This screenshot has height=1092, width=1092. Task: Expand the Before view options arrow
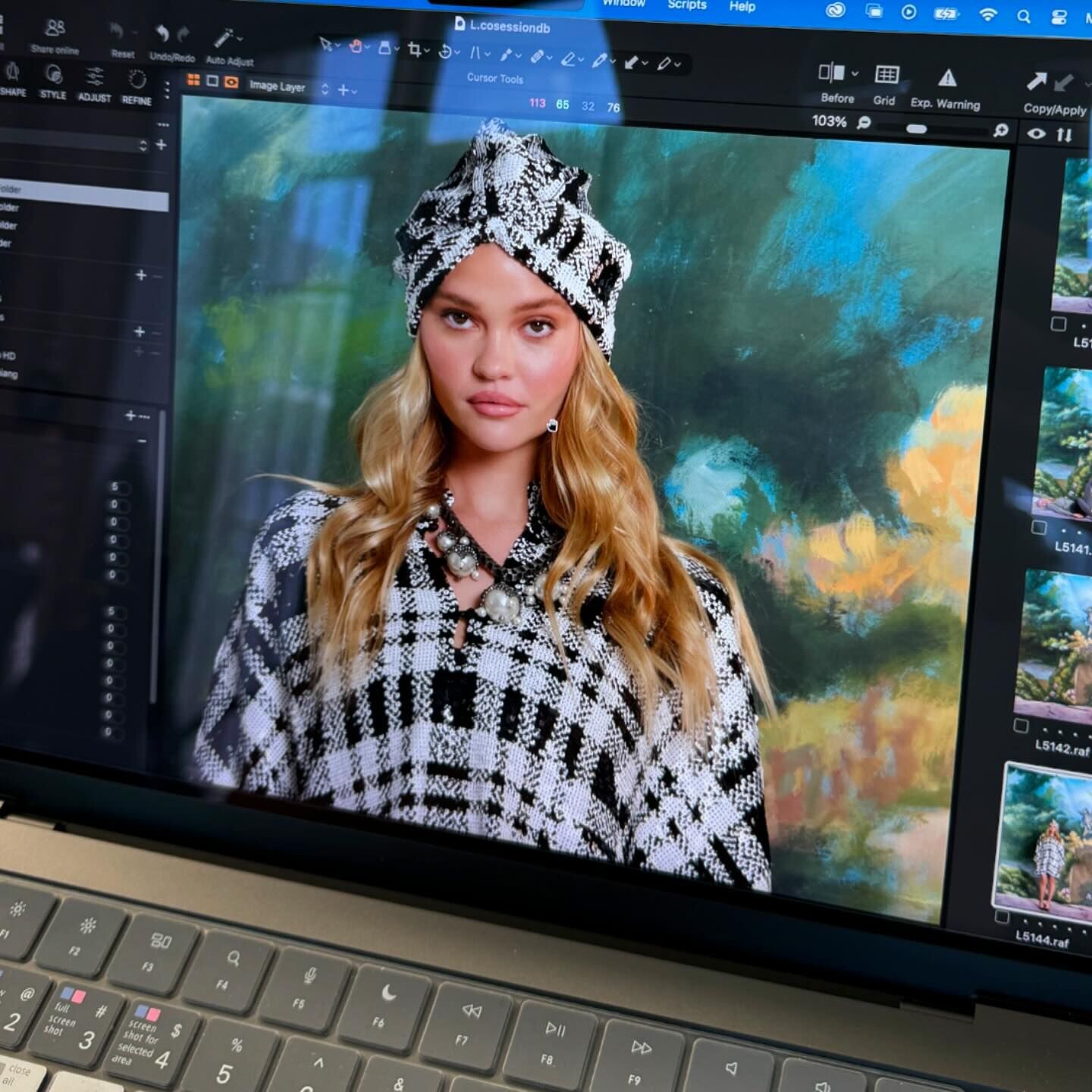[x=855, y=74]
